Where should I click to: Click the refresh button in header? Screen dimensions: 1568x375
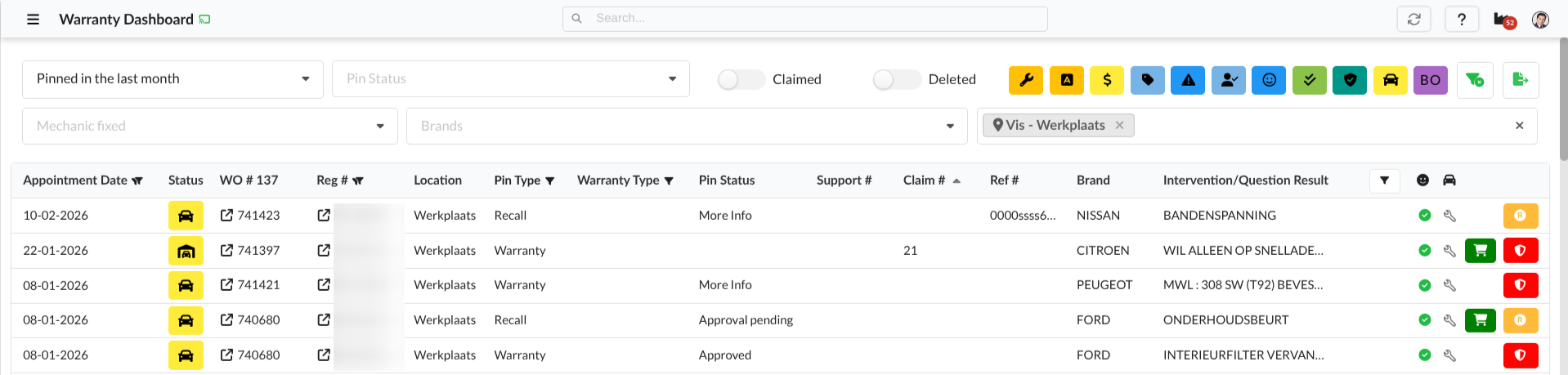tap(1413, 19)
